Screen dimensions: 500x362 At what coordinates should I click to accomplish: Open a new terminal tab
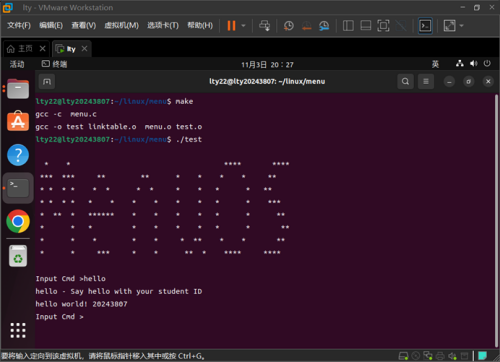[47, 82]
